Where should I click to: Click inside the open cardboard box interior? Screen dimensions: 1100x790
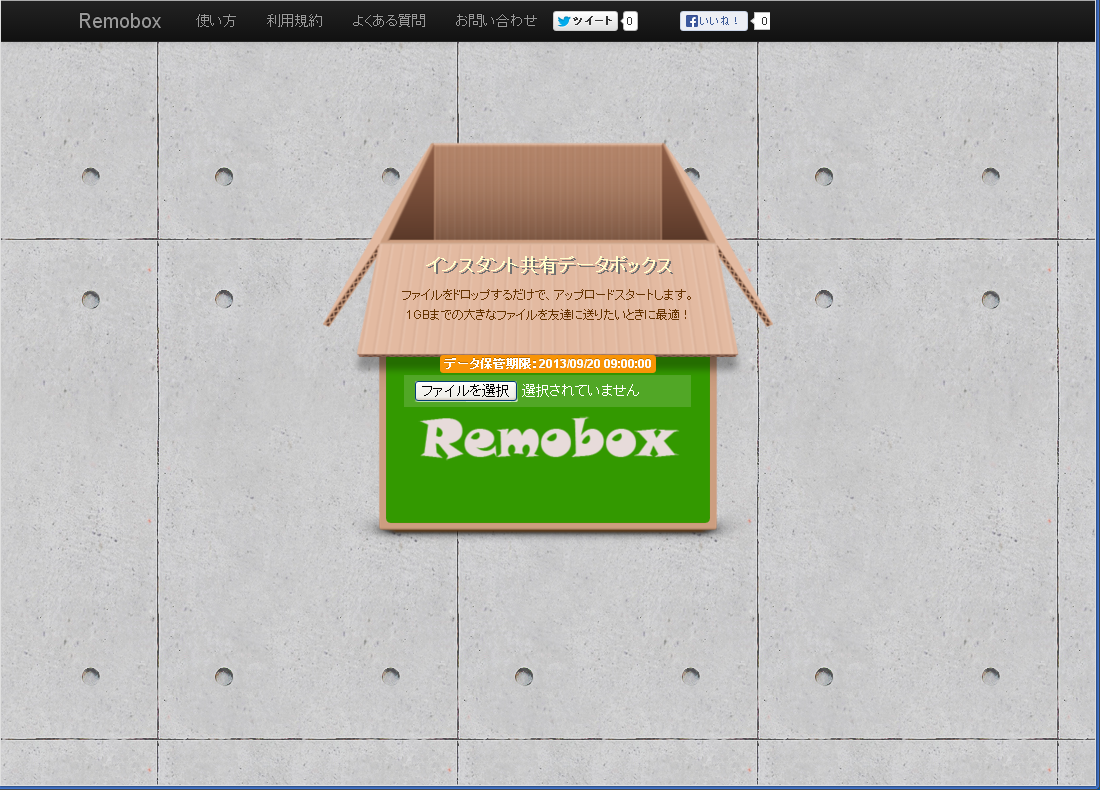pos(548,195)
